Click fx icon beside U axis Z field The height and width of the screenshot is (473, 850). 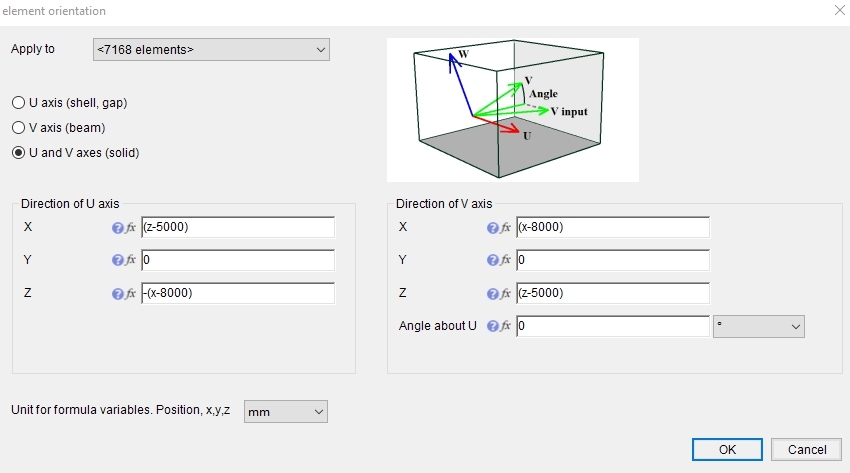(131, 294)
